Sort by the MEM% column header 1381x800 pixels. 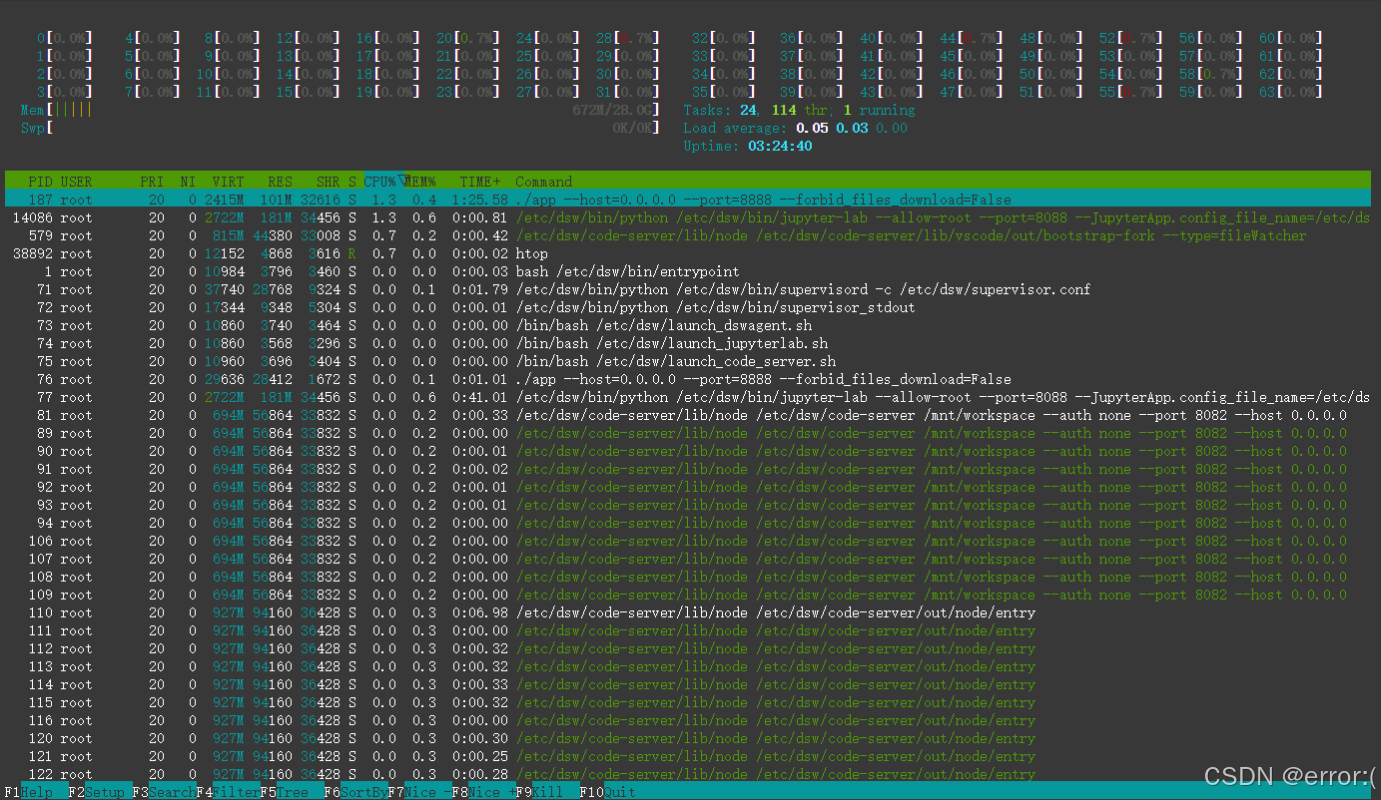[x=419, y=181]
